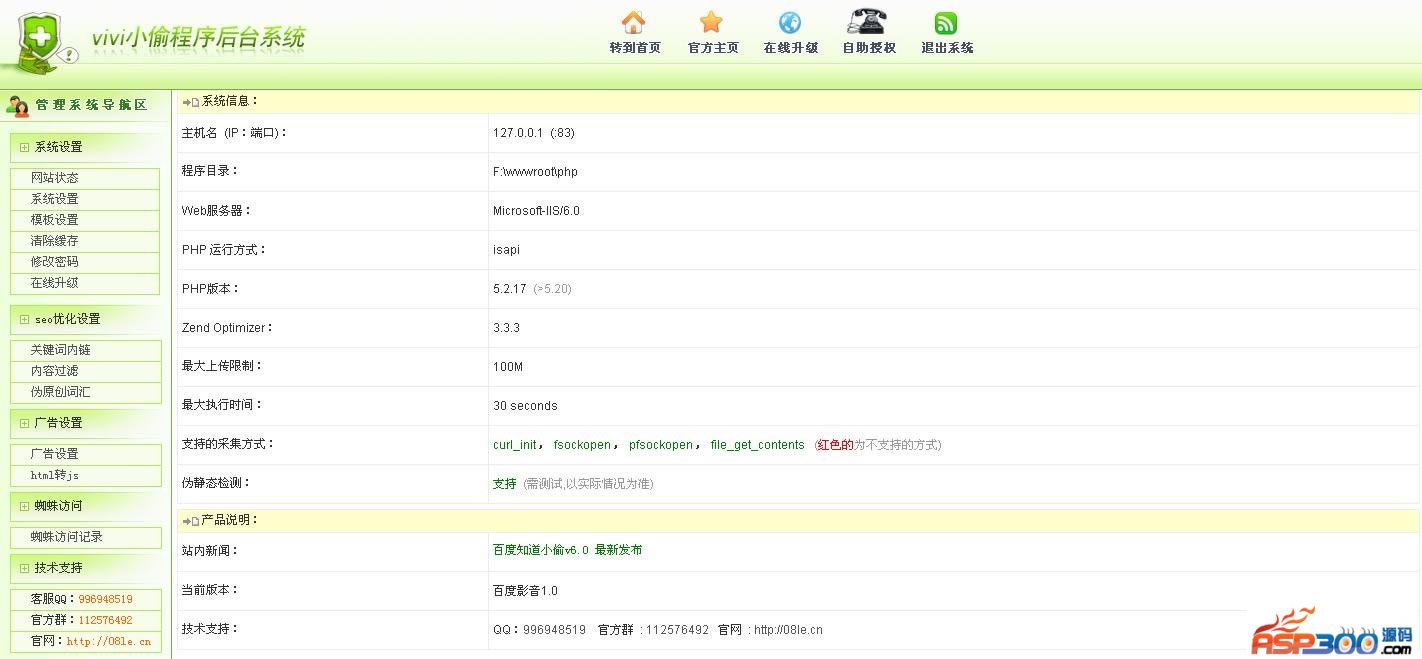Toggle the seo优化设置 section expander
Screen dimensions: 1422x659
click(x=24, y=319)
